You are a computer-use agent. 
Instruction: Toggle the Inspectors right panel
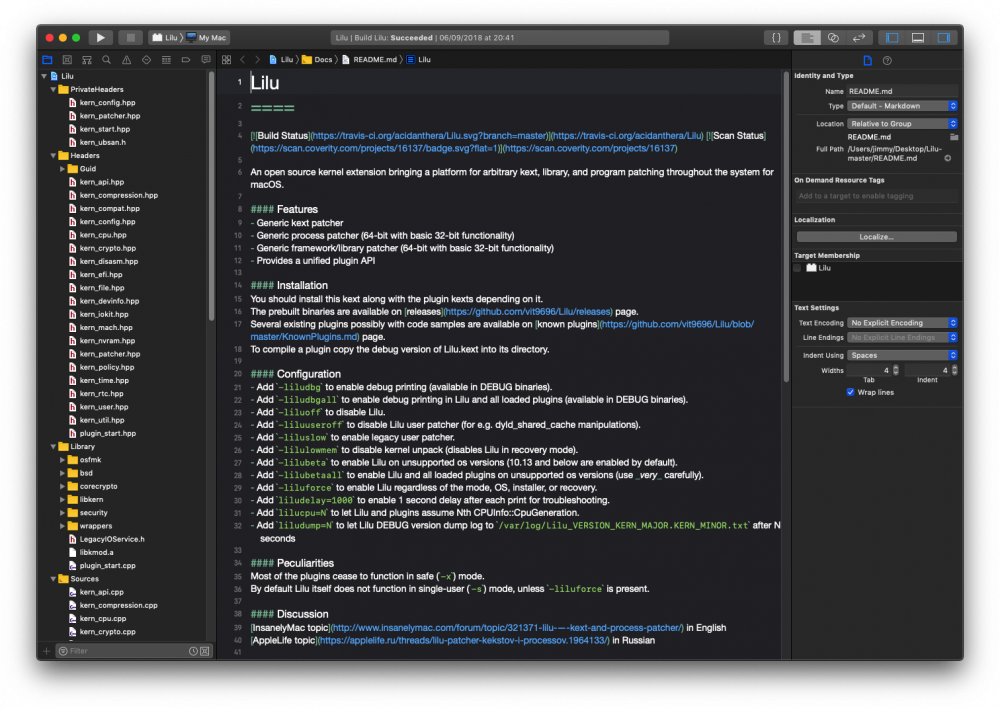944,38
